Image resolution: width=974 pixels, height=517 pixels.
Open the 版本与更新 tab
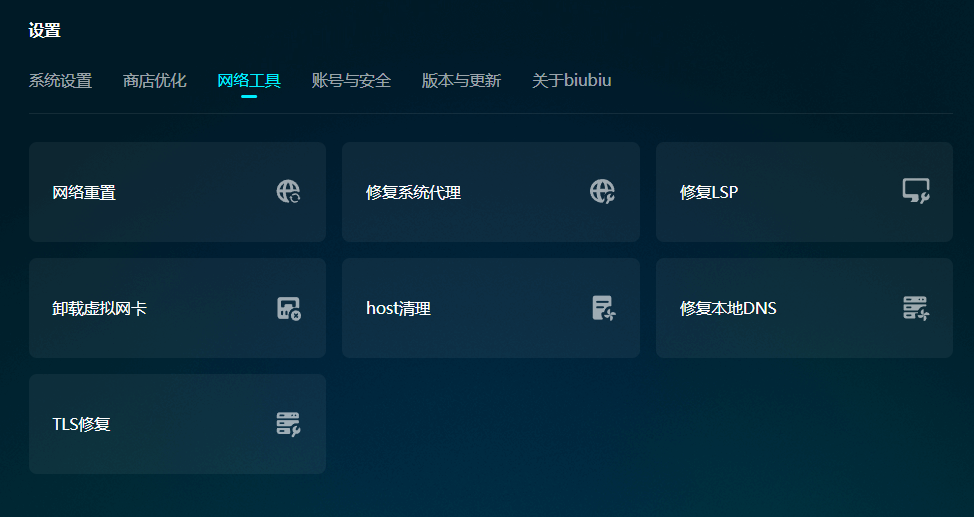461,80
